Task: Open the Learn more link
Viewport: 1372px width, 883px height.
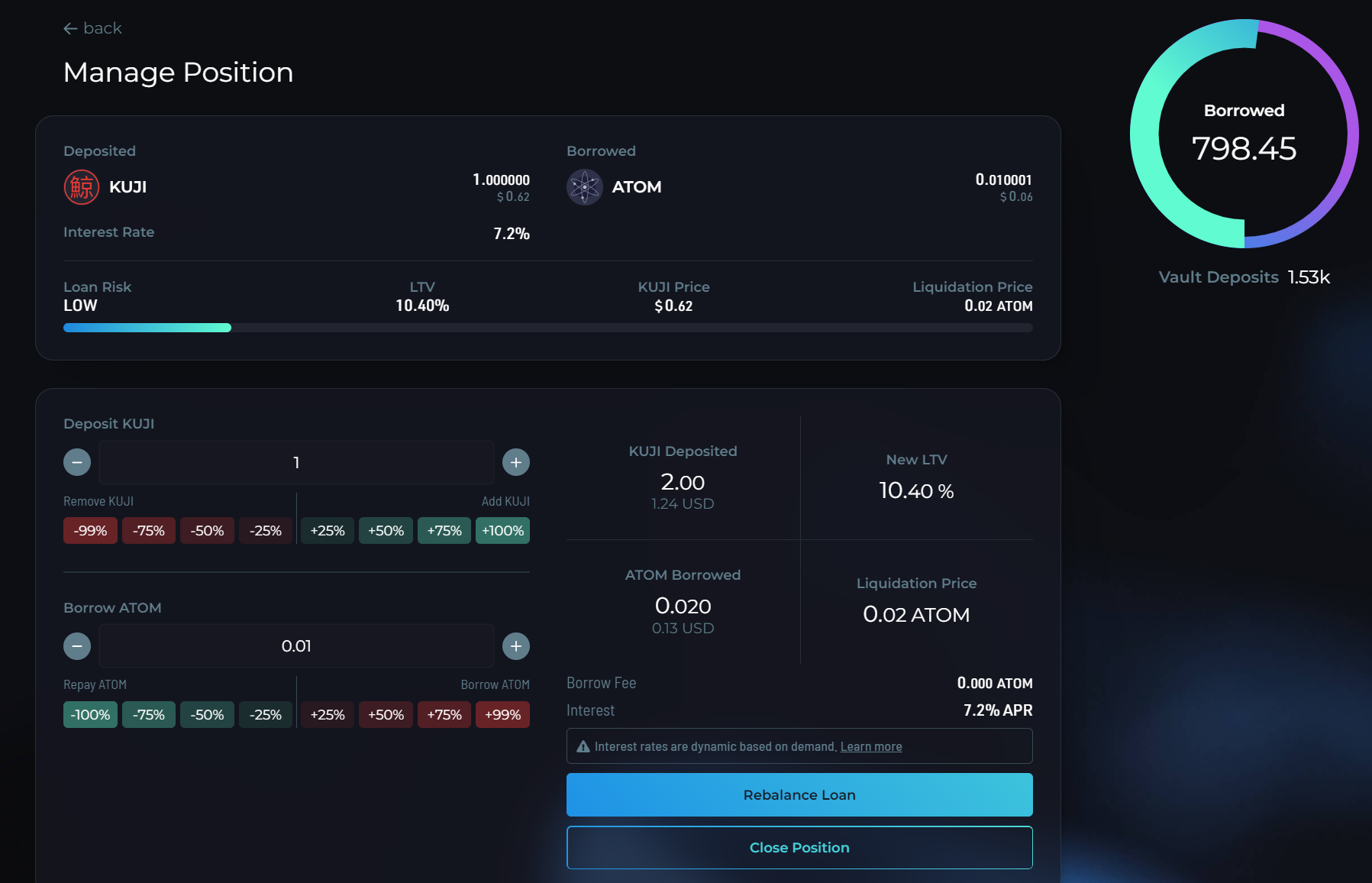Action: click(871, 746)
